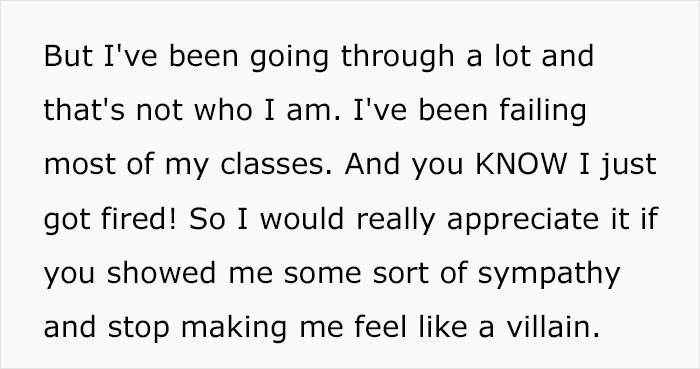
Task: Click the word "stop"
Action: click(x=139, y=330)
